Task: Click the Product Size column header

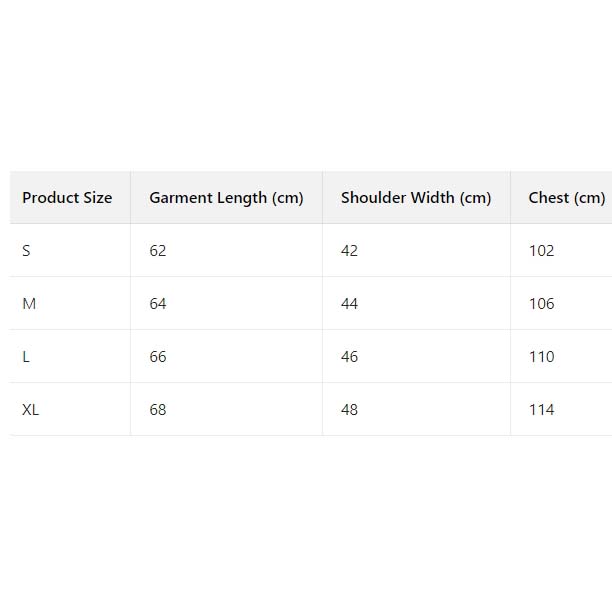Action: (x=67, y=198)
